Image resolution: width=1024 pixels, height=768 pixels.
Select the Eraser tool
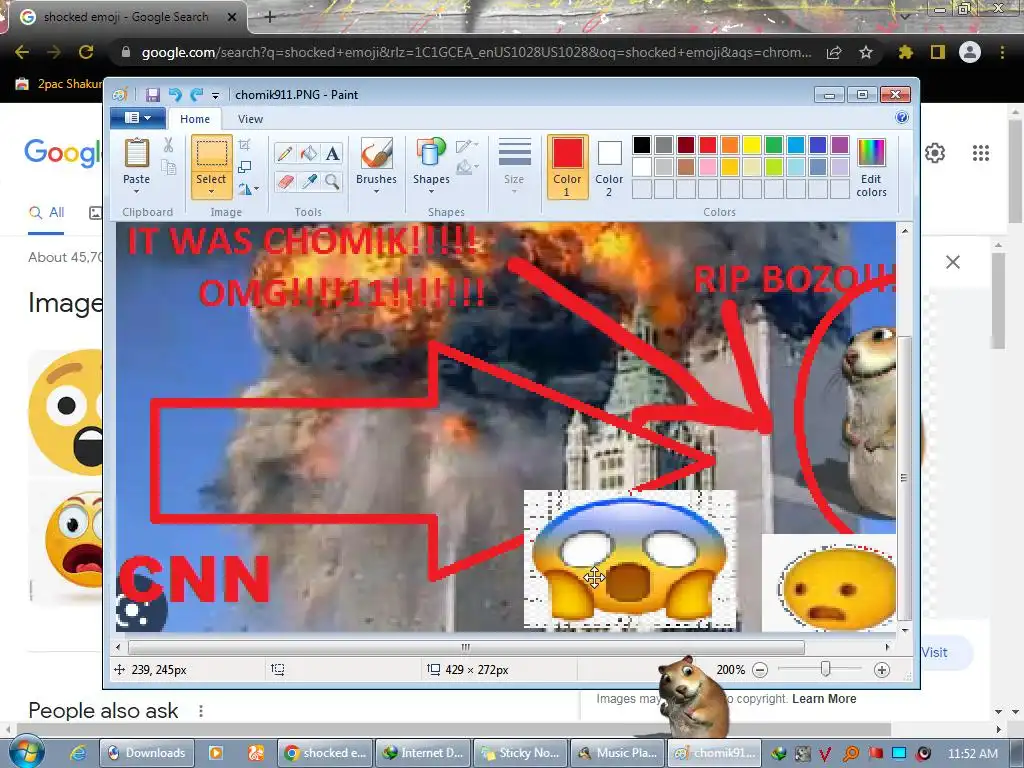[285, 181]
